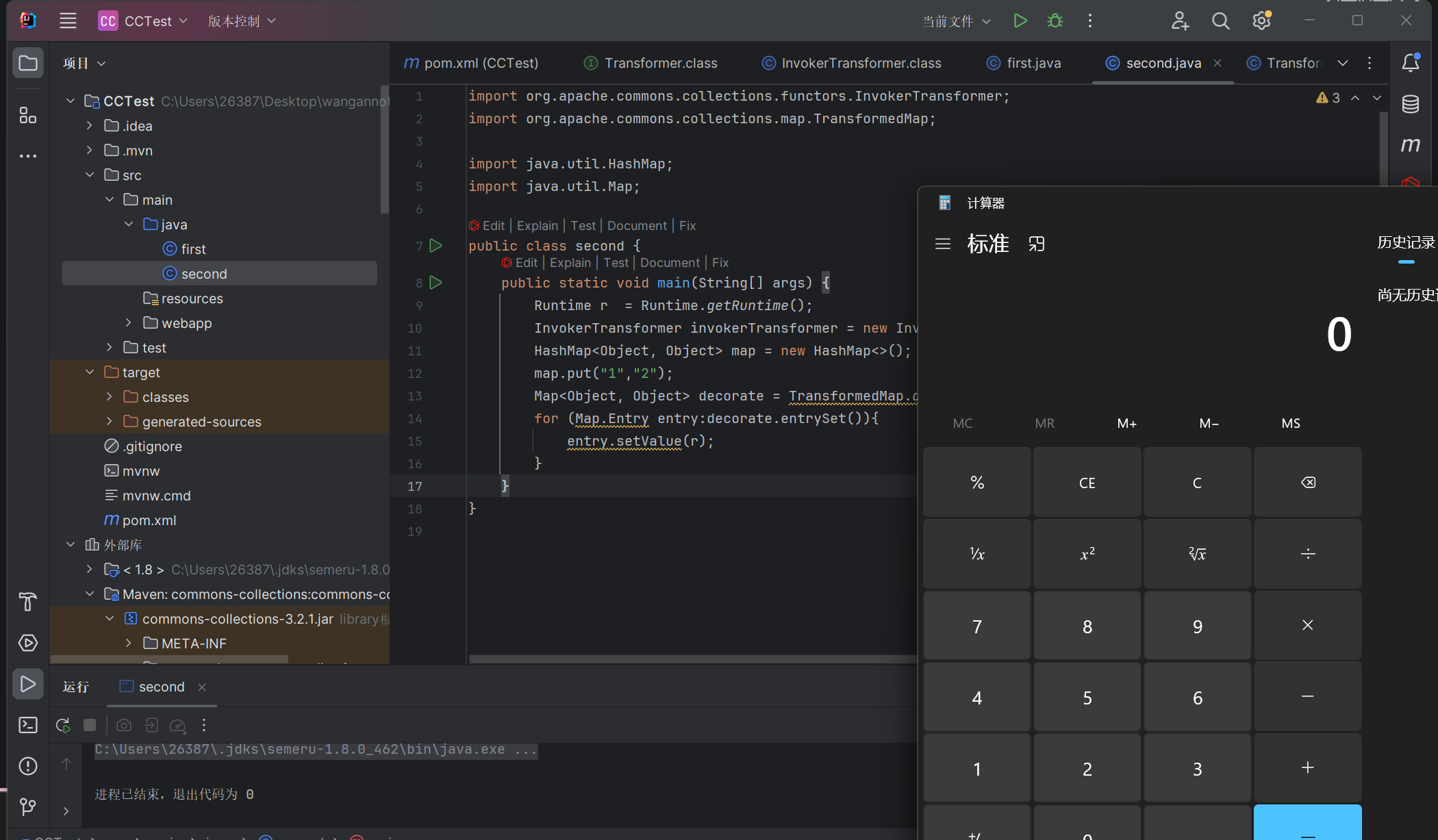The height and width of the screenshot is (840, 1438).
Task: Click the Rerun icon in Run panel
Action: (x=63, y=725)
